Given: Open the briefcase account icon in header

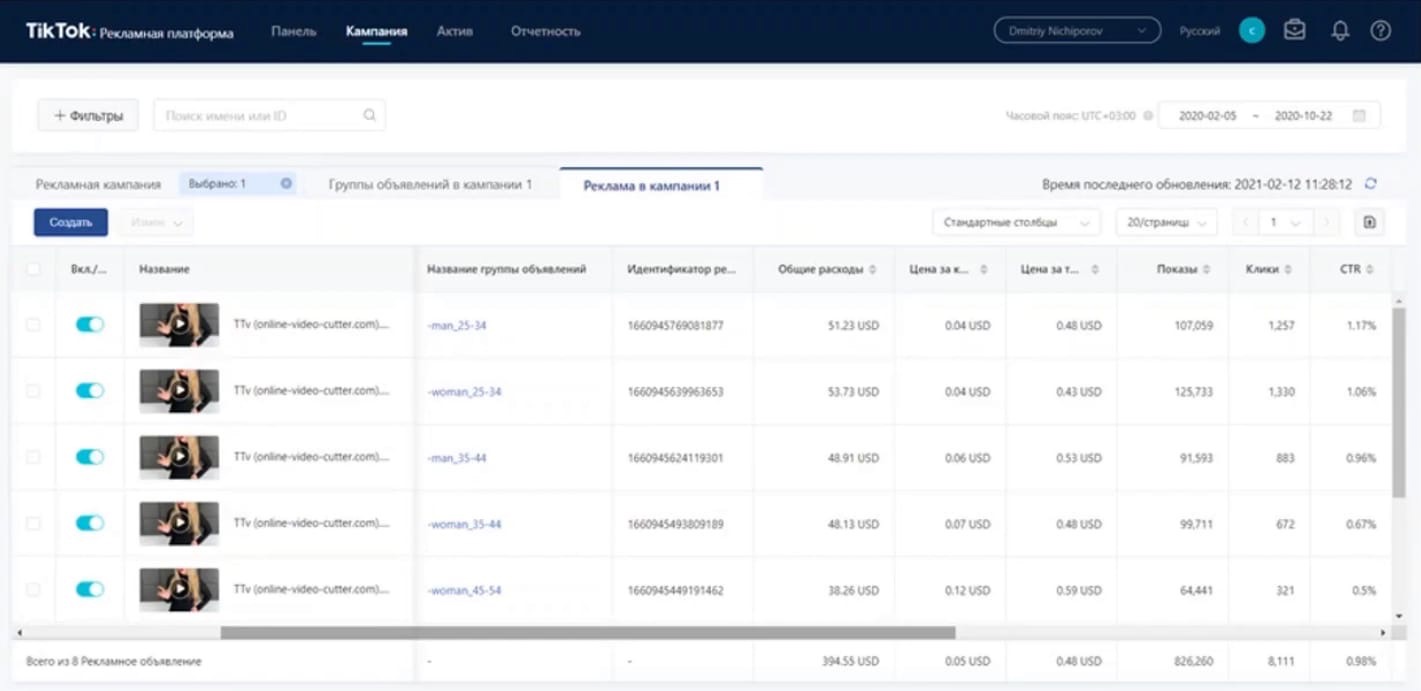Looking at the screenshot, I should pyautogui.click(x=1295, y=31).
